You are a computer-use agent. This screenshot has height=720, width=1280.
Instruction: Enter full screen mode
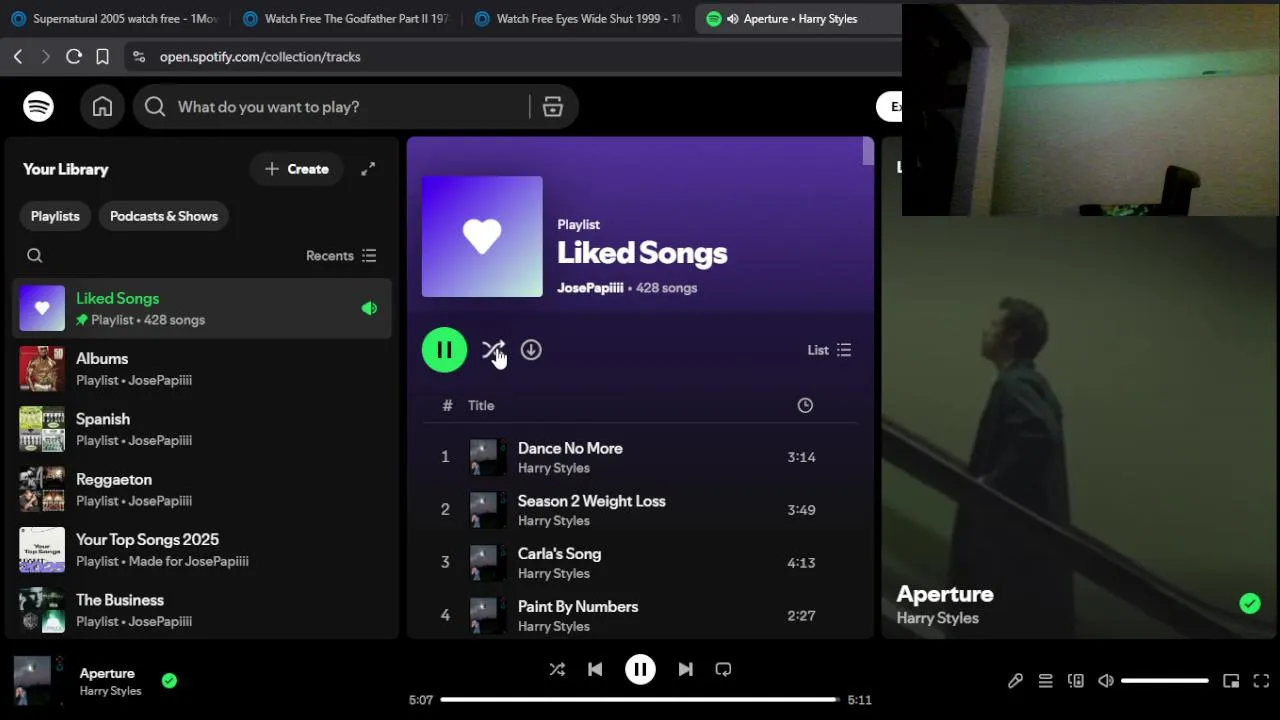click(x=1261, y=681)
